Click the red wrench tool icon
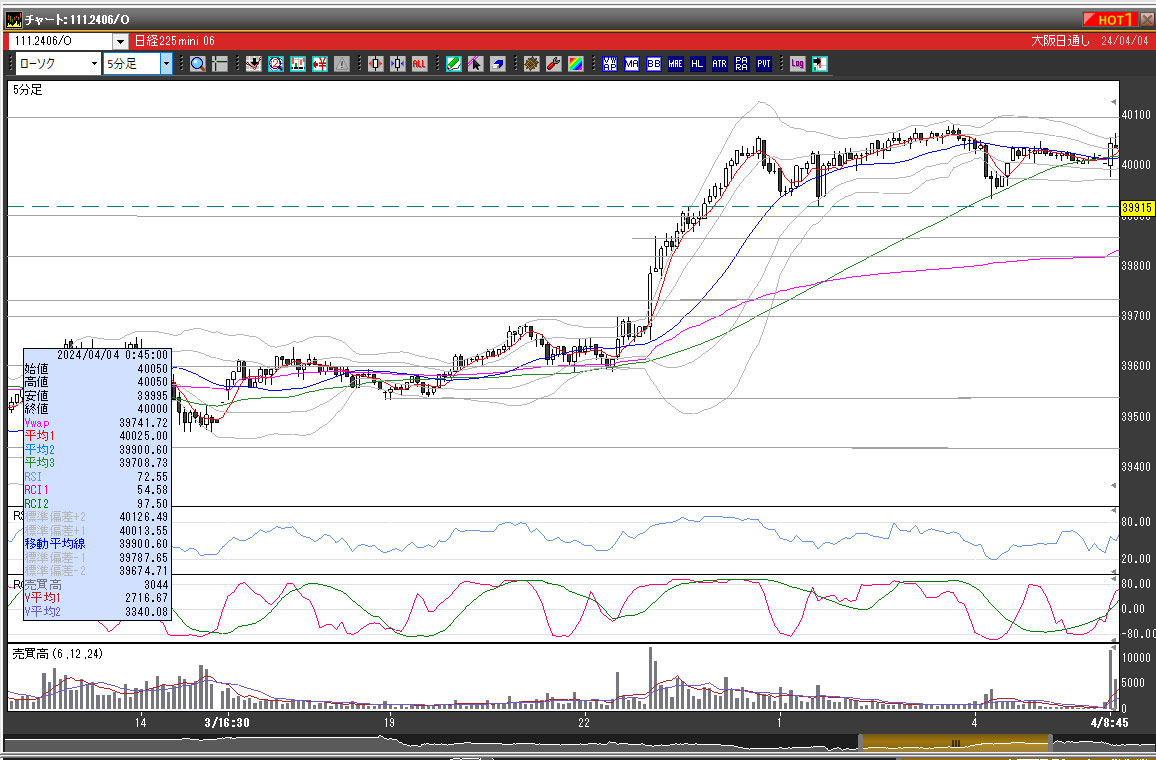 click(554, 64)
